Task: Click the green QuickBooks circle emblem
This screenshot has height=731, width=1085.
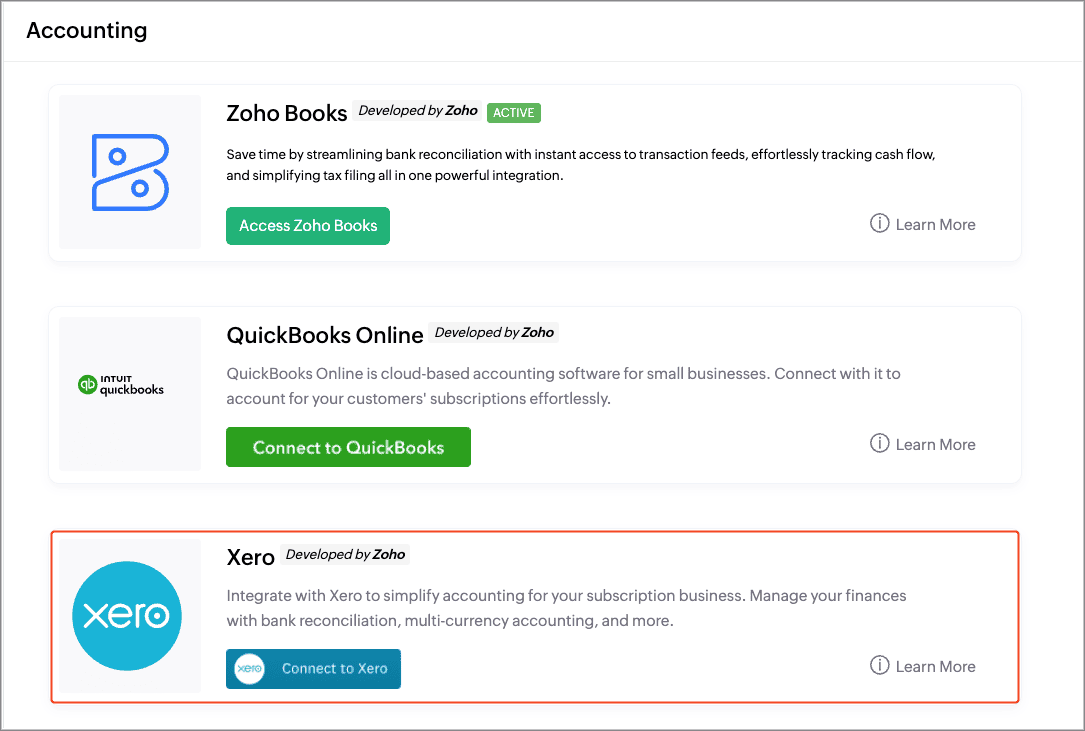Action: [87, 385]
